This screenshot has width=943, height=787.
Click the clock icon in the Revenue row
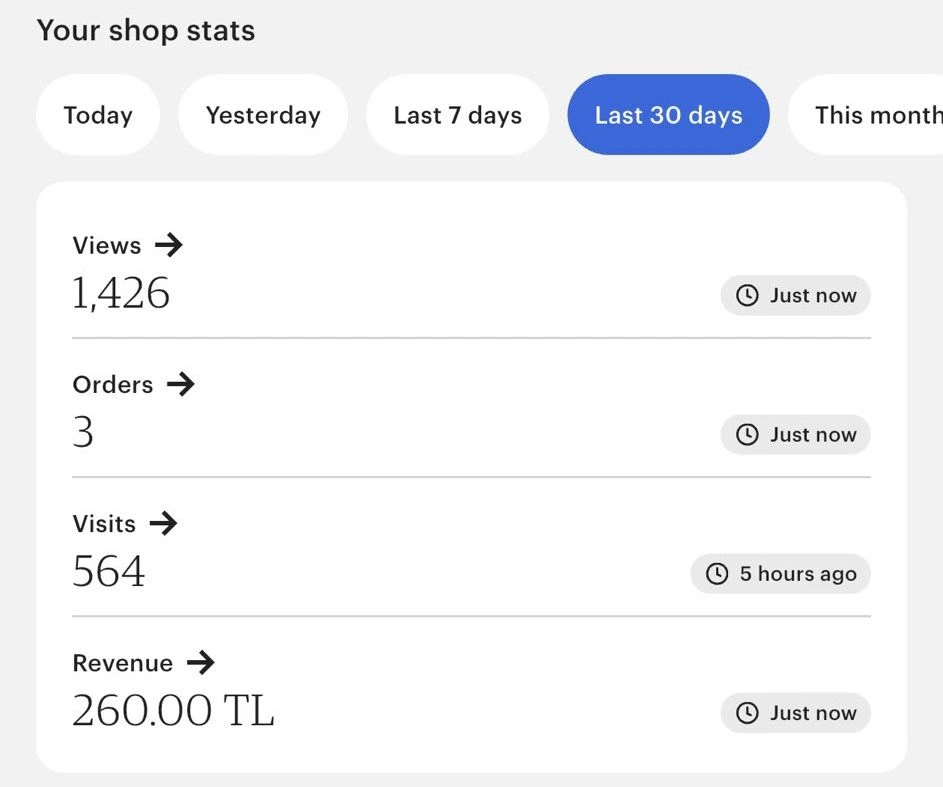pos(747,713)
